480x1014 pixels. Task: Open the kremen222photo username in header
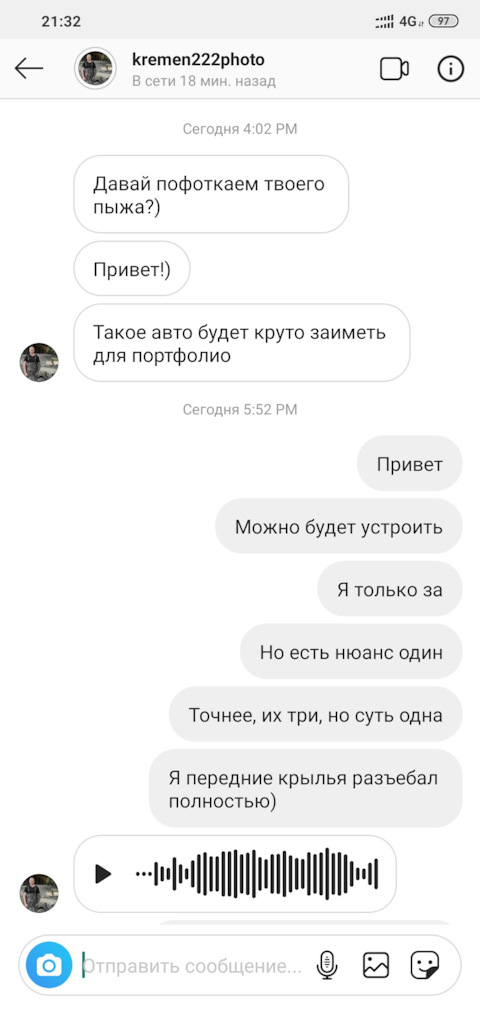tap(198, 59)
